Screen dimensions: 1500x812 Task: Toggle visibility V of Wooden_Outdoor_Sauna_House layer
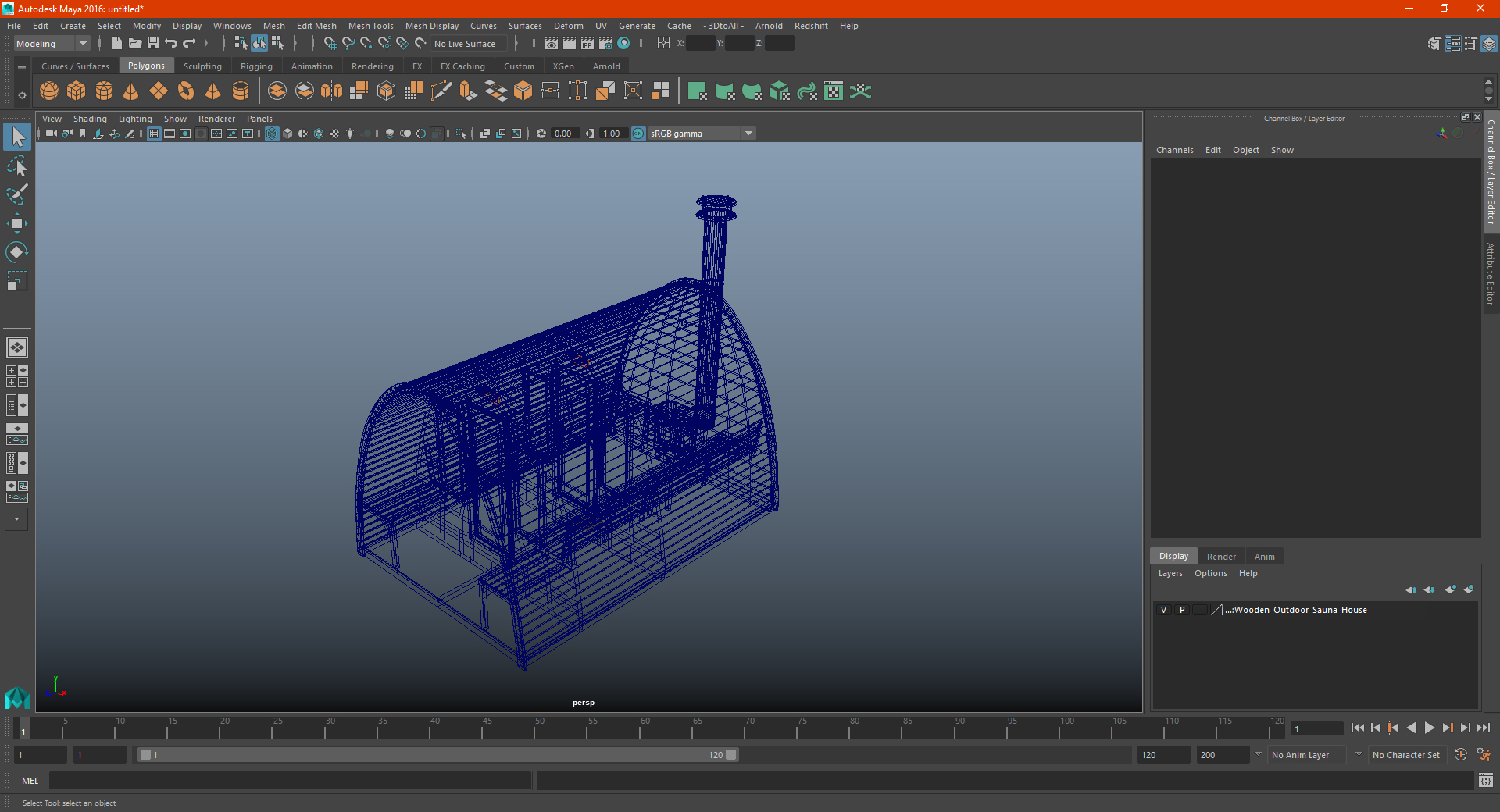coord(1163,610)
